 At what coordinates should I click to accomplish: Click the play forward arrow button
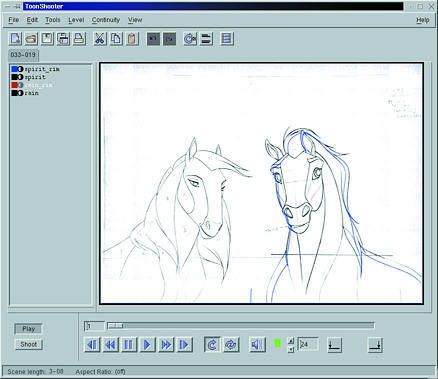(x=147, y=344)
